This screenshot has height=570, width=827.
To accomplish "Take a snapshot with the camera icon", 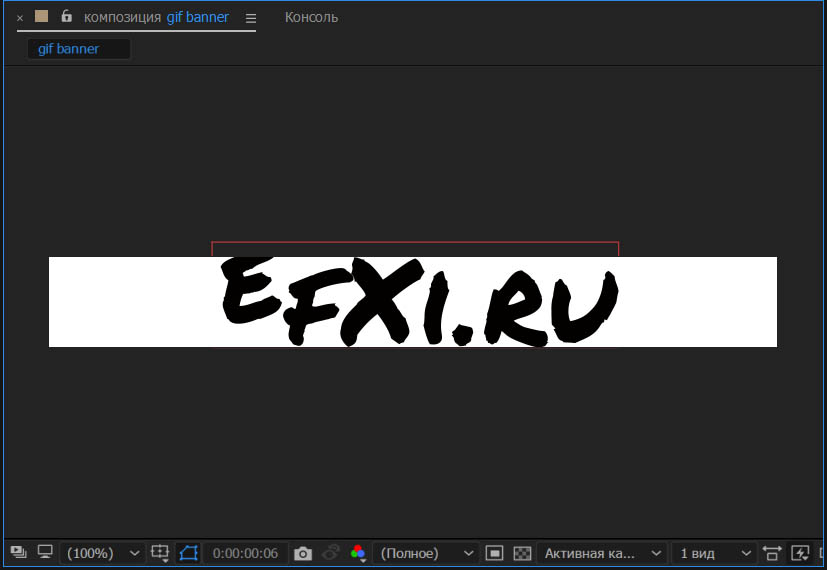I will pyautogui.click(x=303, y=554).
